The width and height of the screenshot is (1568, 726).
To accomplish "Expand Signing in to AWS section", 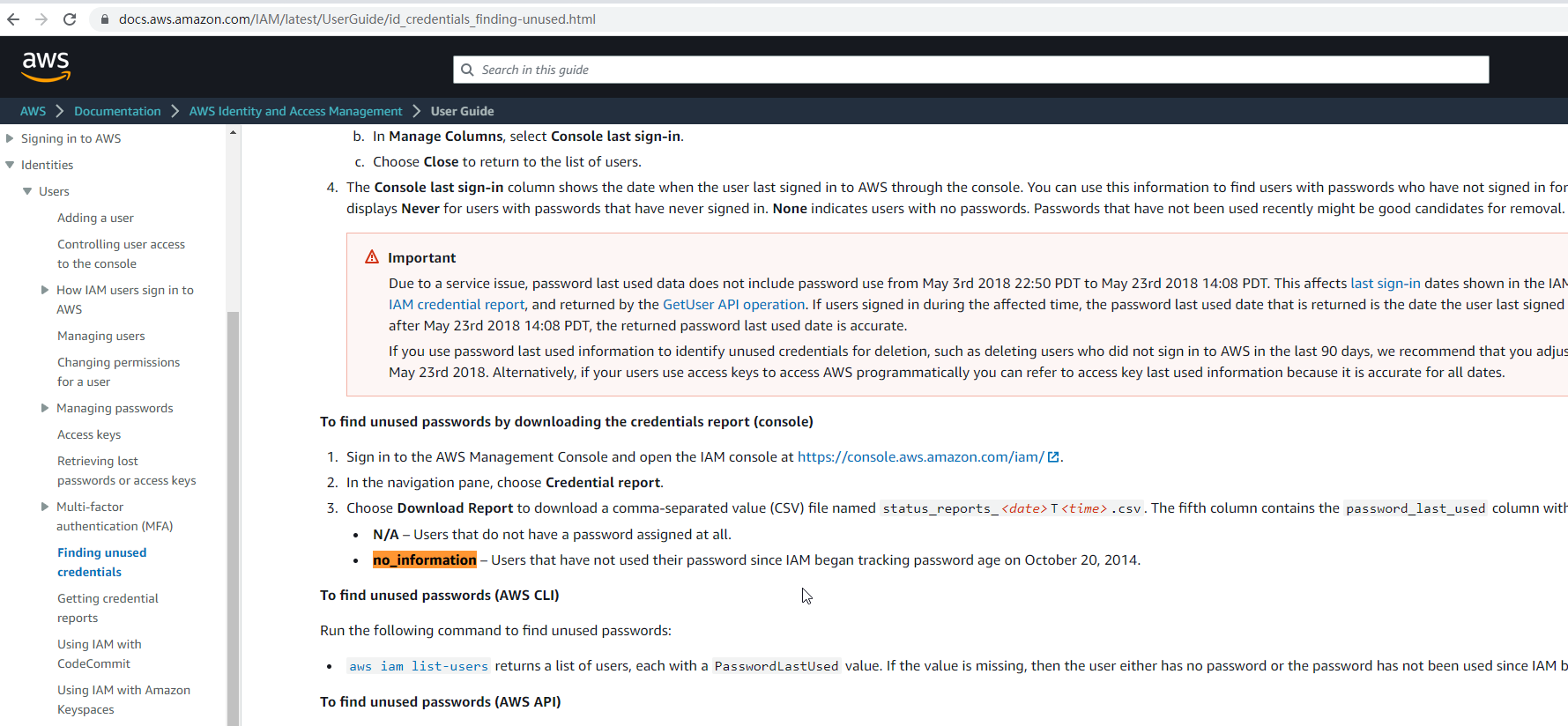I will [10, 138].
